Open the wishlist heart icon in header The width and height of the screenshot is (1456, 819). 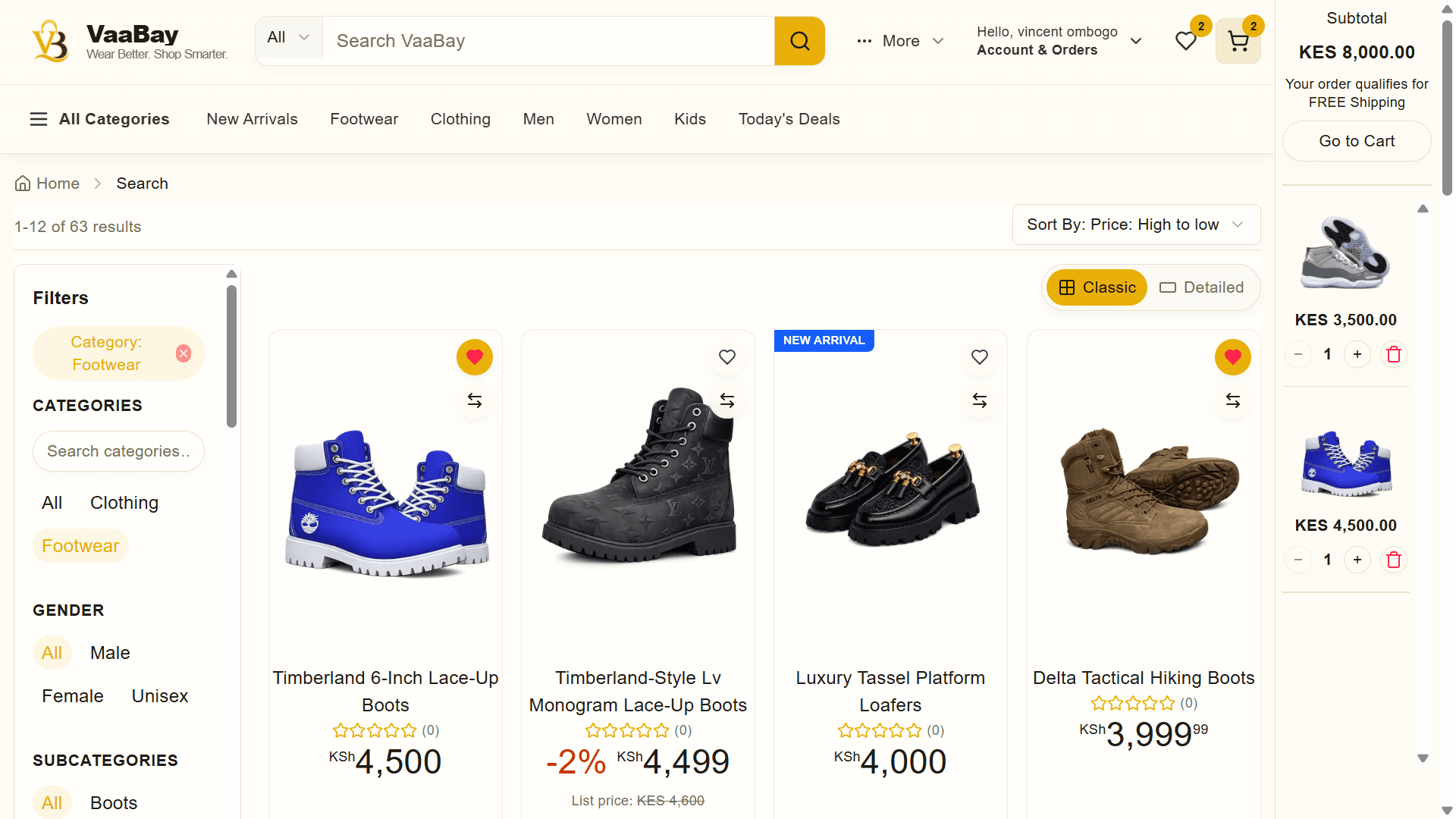point(1186,41)
